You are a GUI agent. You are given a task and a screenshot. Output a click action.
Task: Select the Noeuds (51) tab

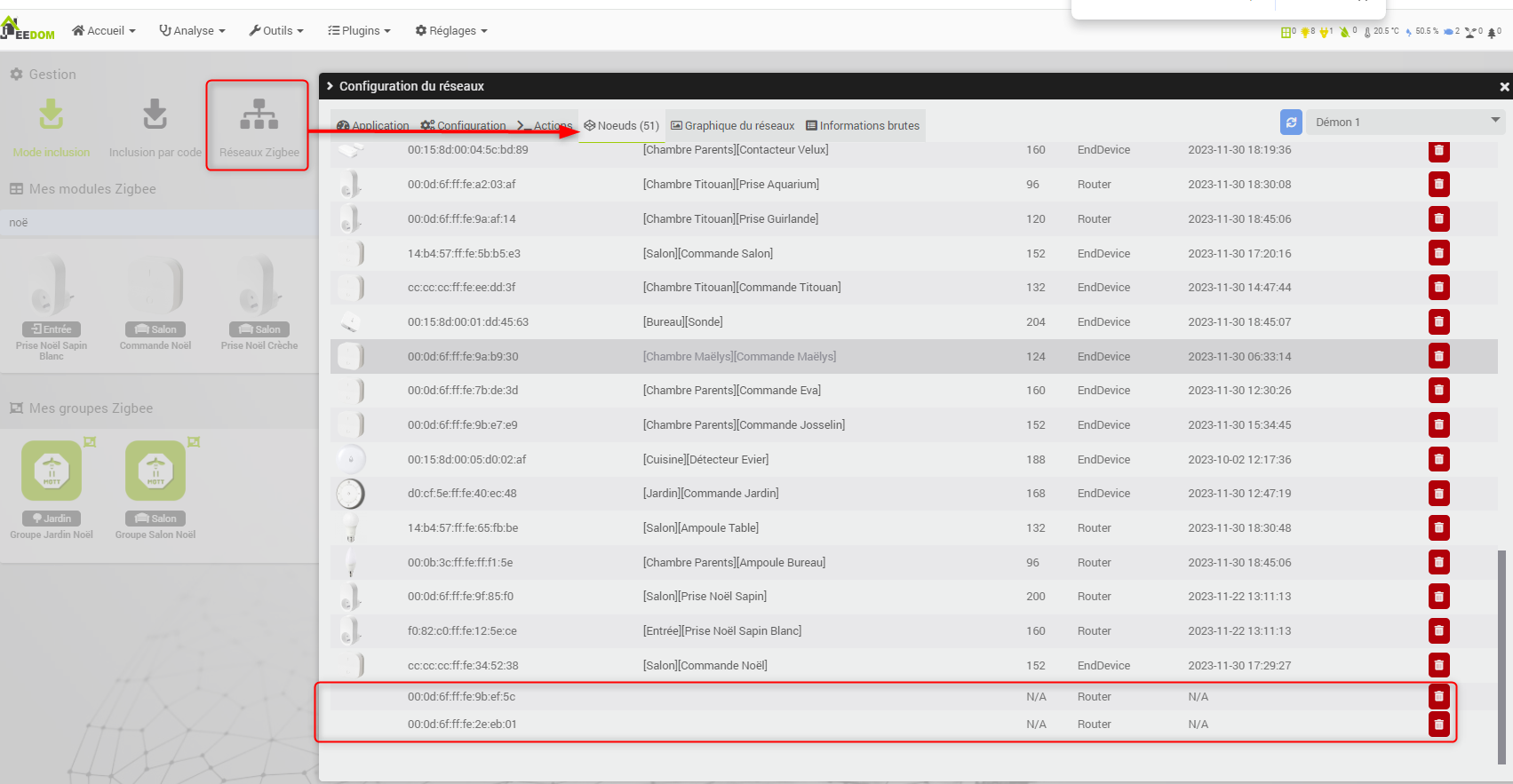click(622, 126)
